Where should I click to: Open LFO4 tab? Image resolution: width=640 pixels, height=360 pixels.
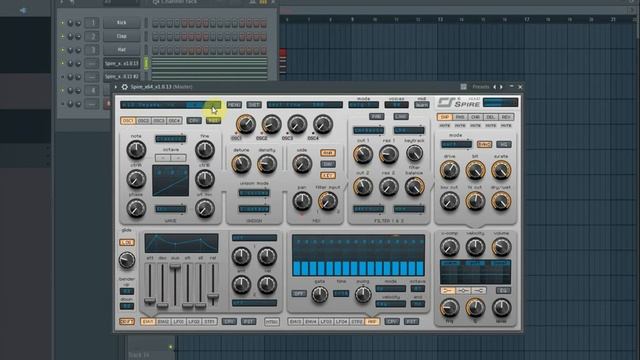(341, 322)
